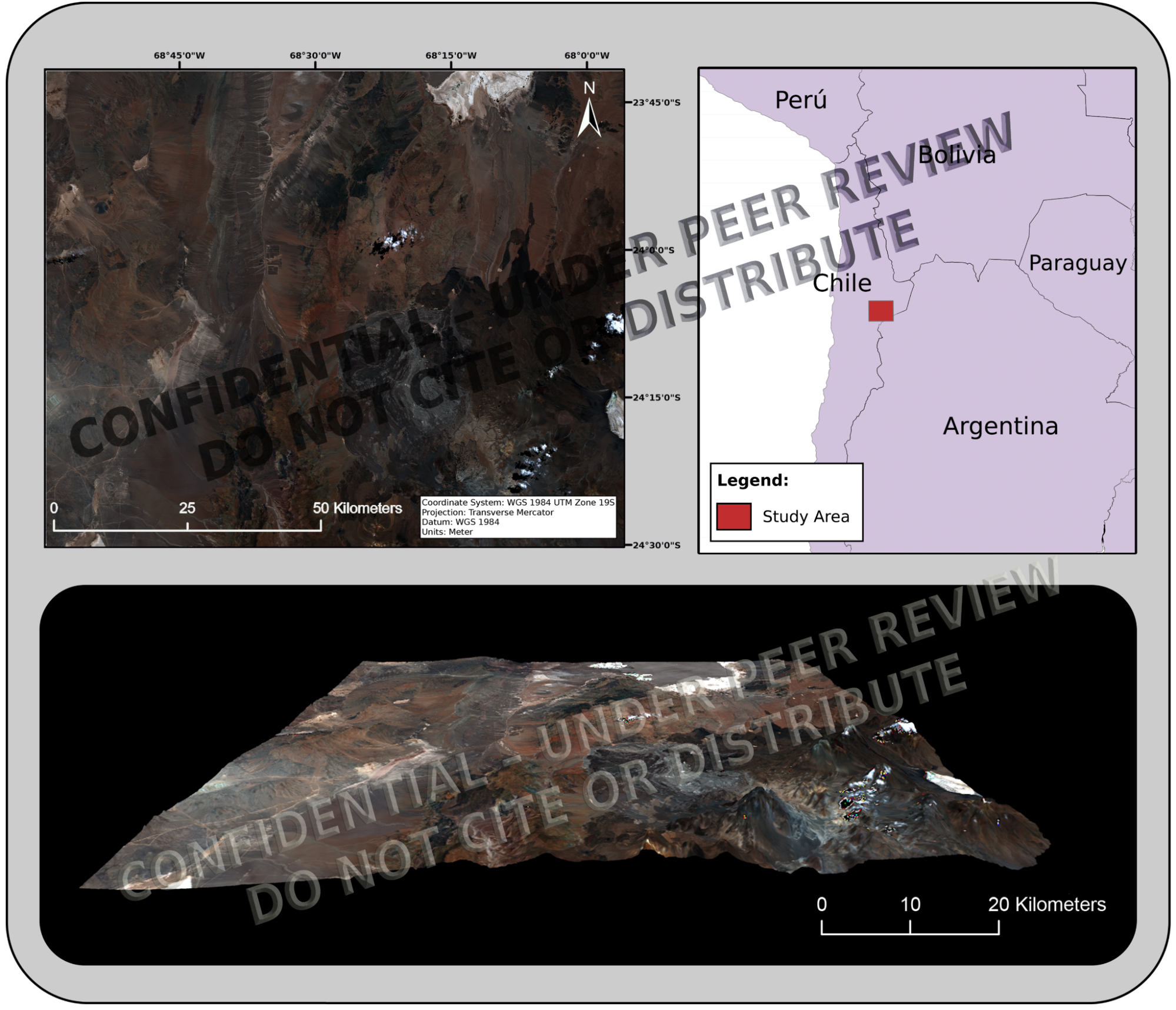Viewport: 1176px width, 1010px height.
Task: Click the Argentina country label
Action: click(x=1000, y=426)
